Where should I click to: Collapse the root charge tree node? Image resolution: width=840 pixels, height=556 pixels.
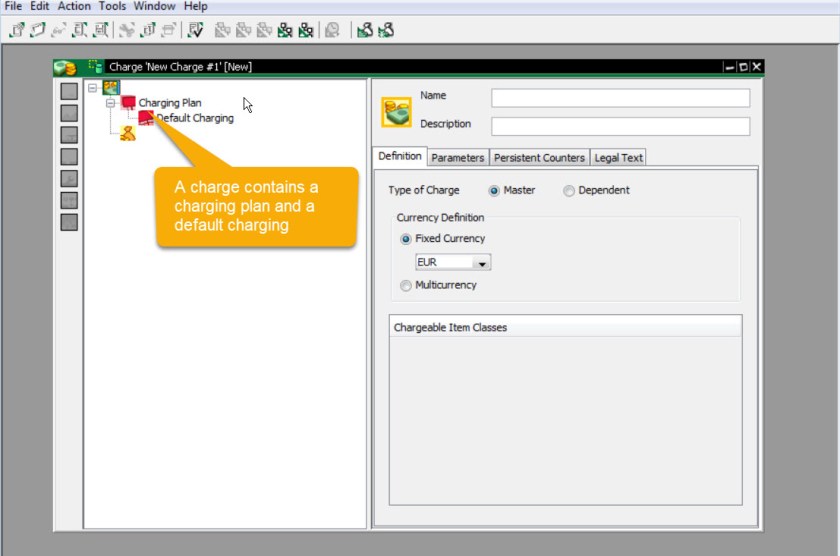coord(93,88)
